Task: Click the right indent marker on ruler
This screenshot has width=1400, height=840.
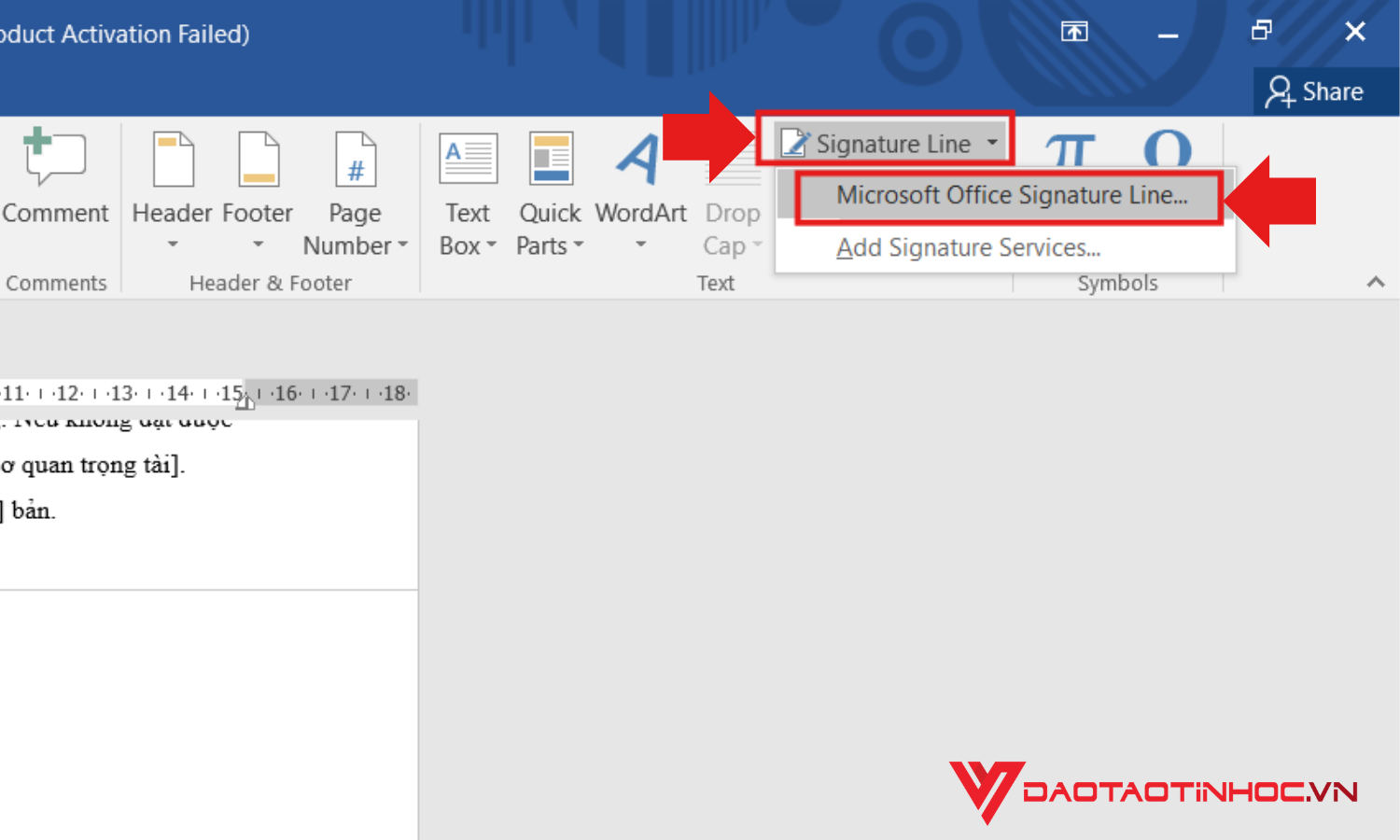Action: click(x=245, y=401)
